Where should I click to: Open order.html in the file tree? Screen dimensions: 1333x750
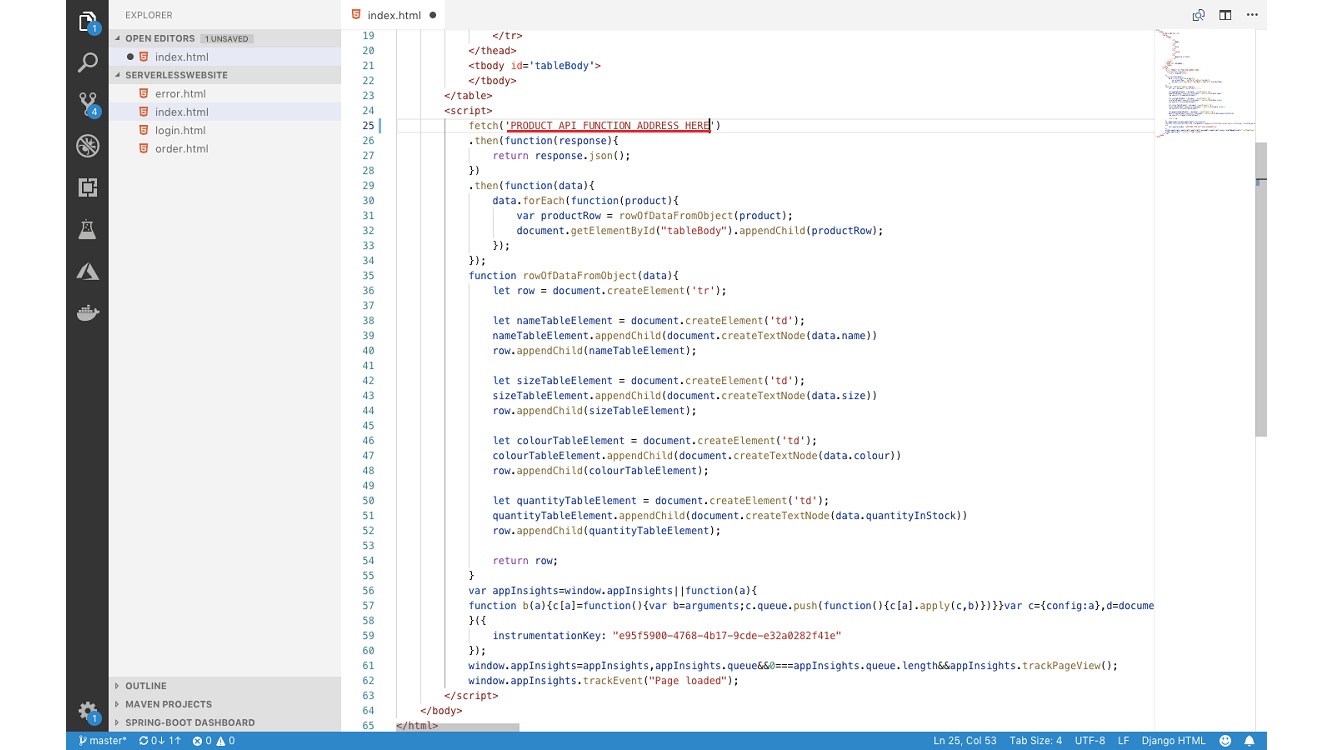tap(225, 148)
